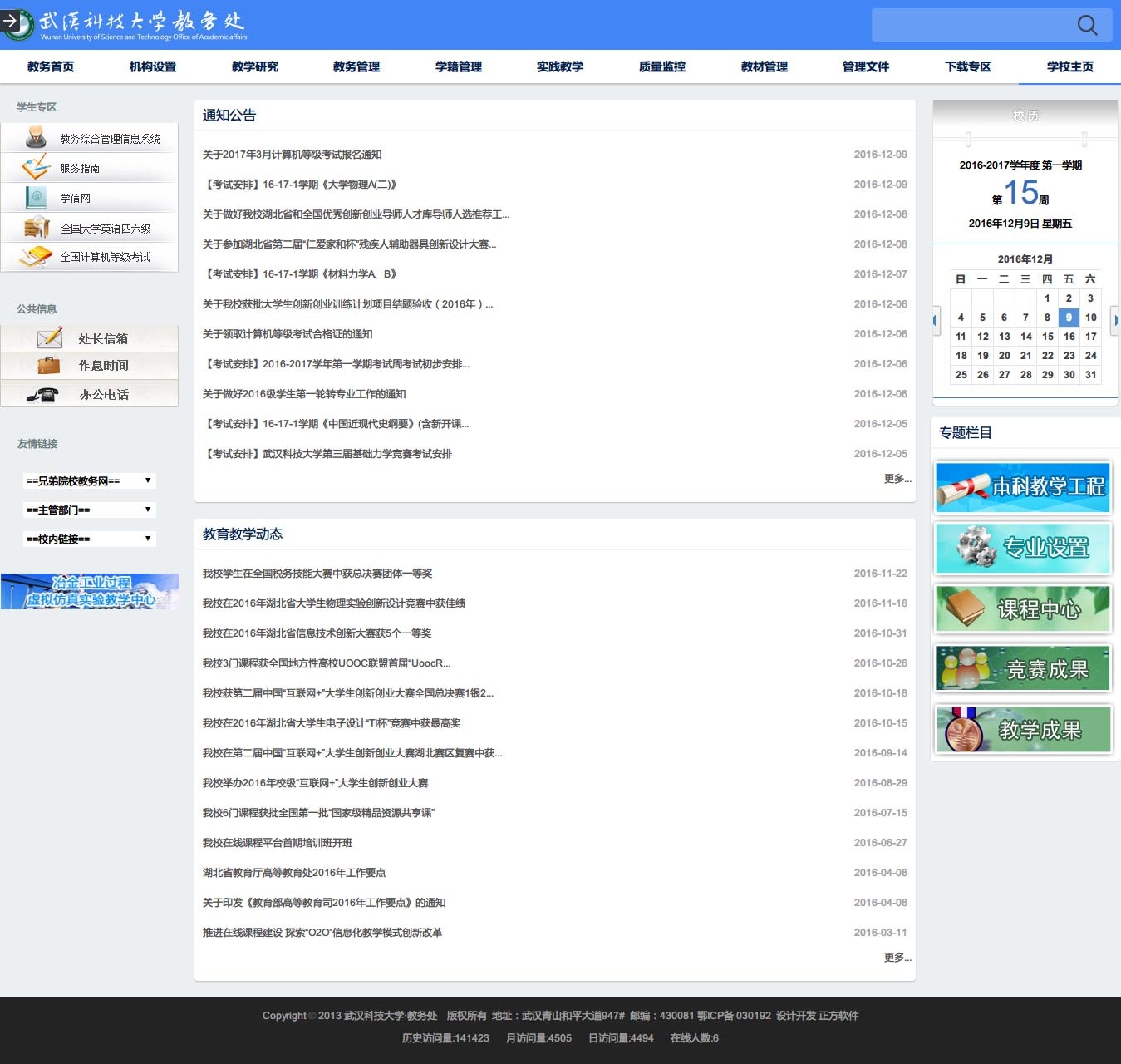The width and height of the screenshot is (1121, 1064).
Task: Click the 全国计算机等级考试 pencil icon
Action: click(x=36, y=257)
